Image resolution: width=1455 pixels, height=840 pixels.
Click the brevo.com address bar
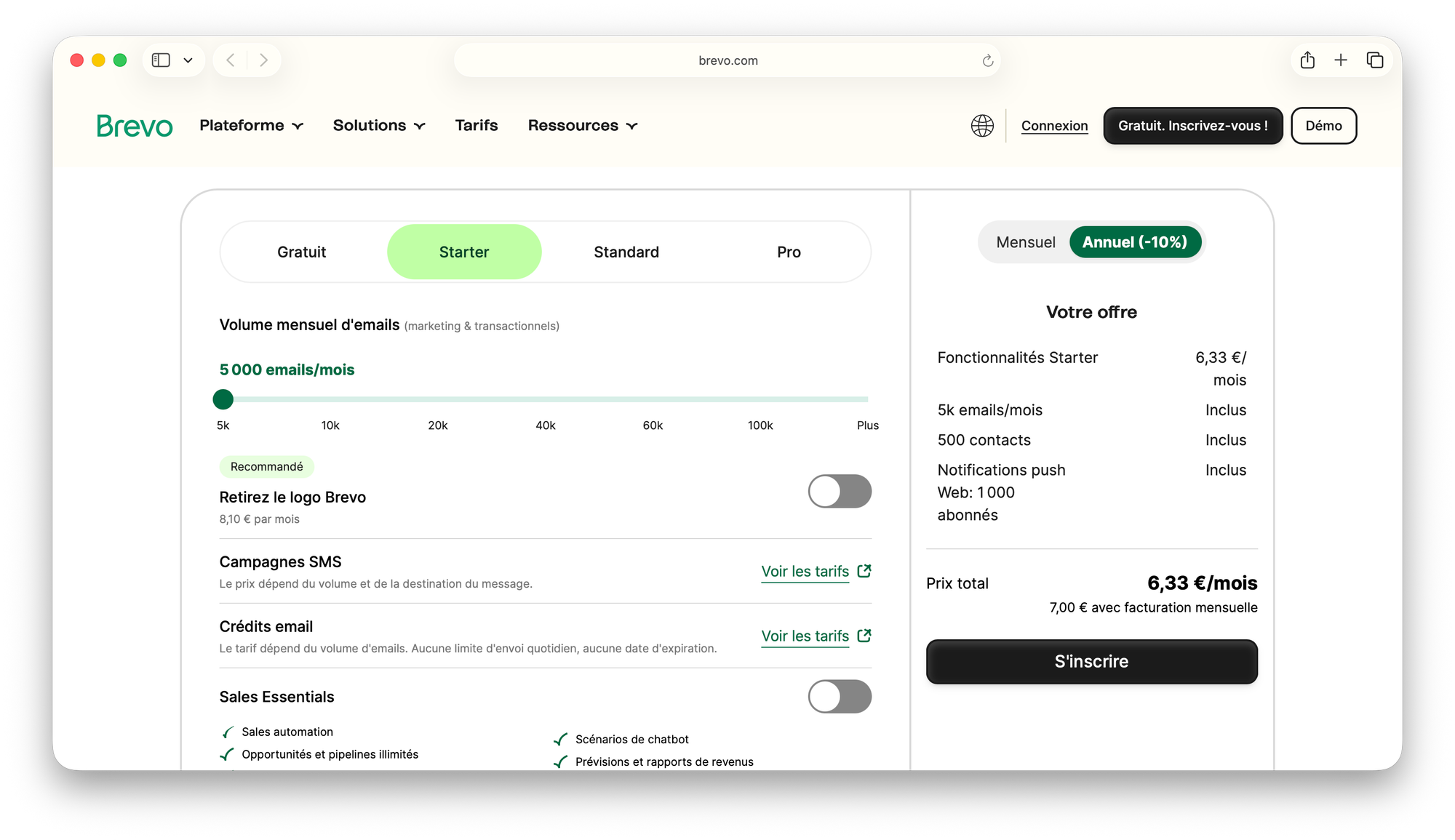(x=727, y=60)
